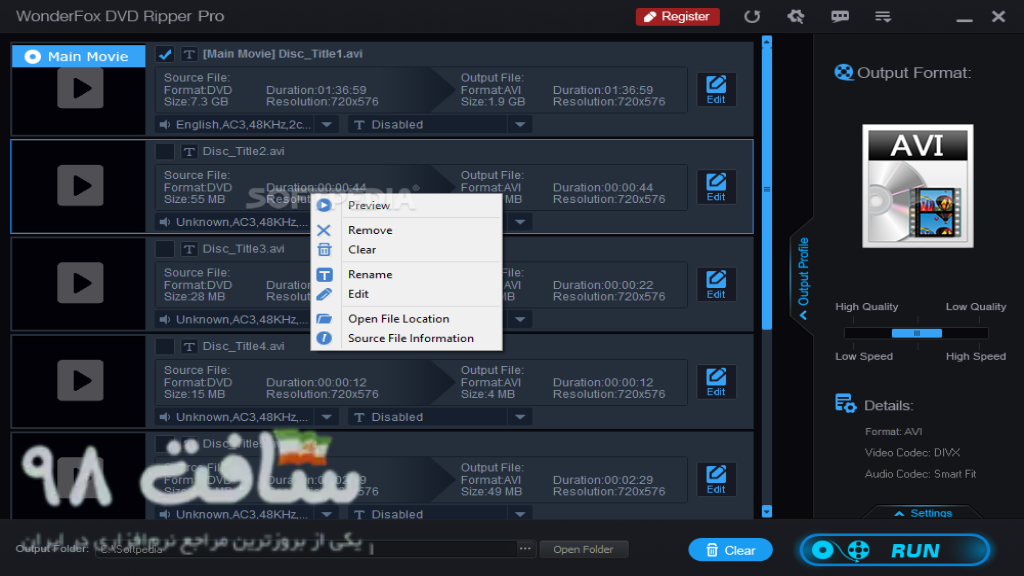1024x576 pixels.
Task: Click scrollbar up arrow of title list
Action: coord(767,42)
